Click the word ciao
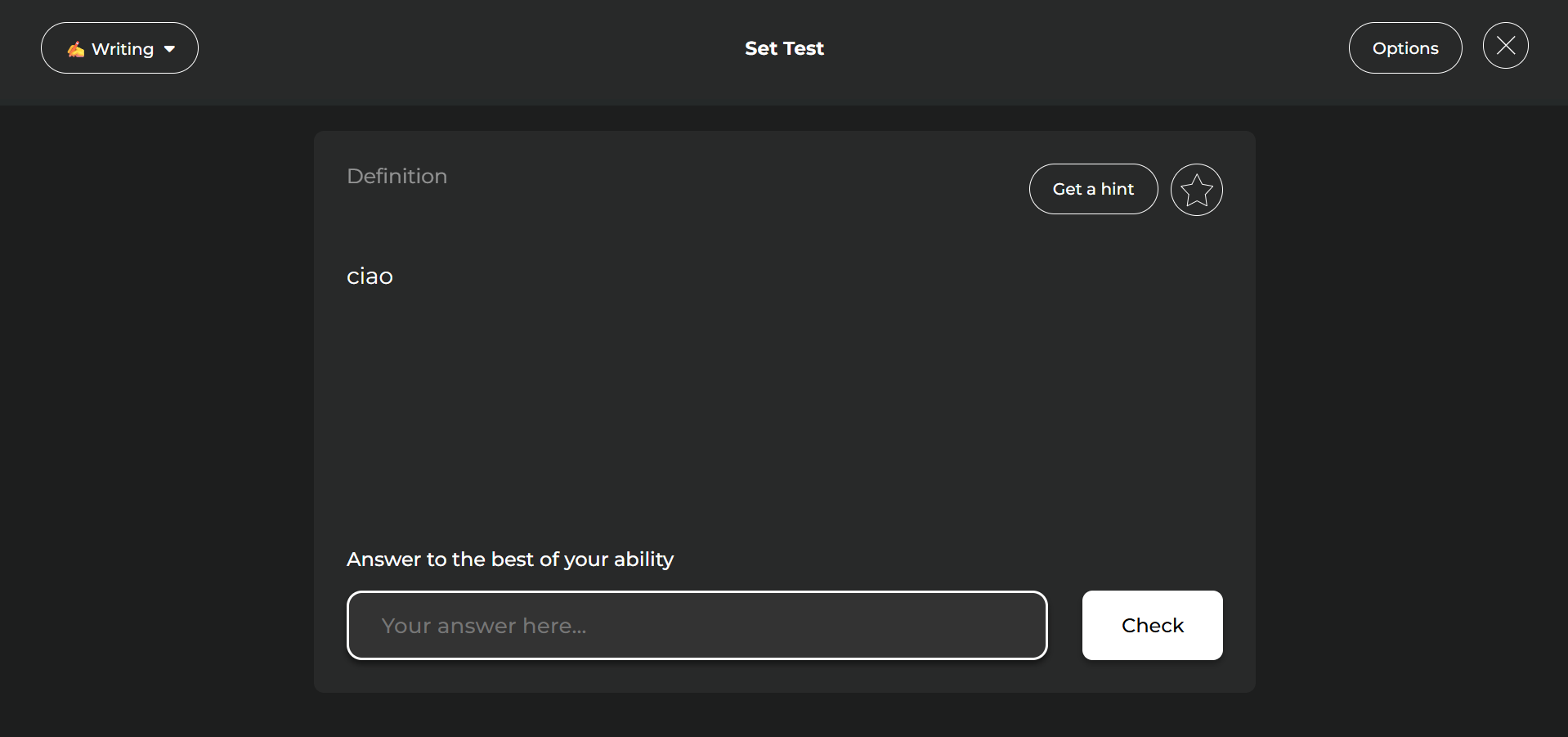Image resolution: width=1568 pixels, height=737 pixels. point(370,276)
